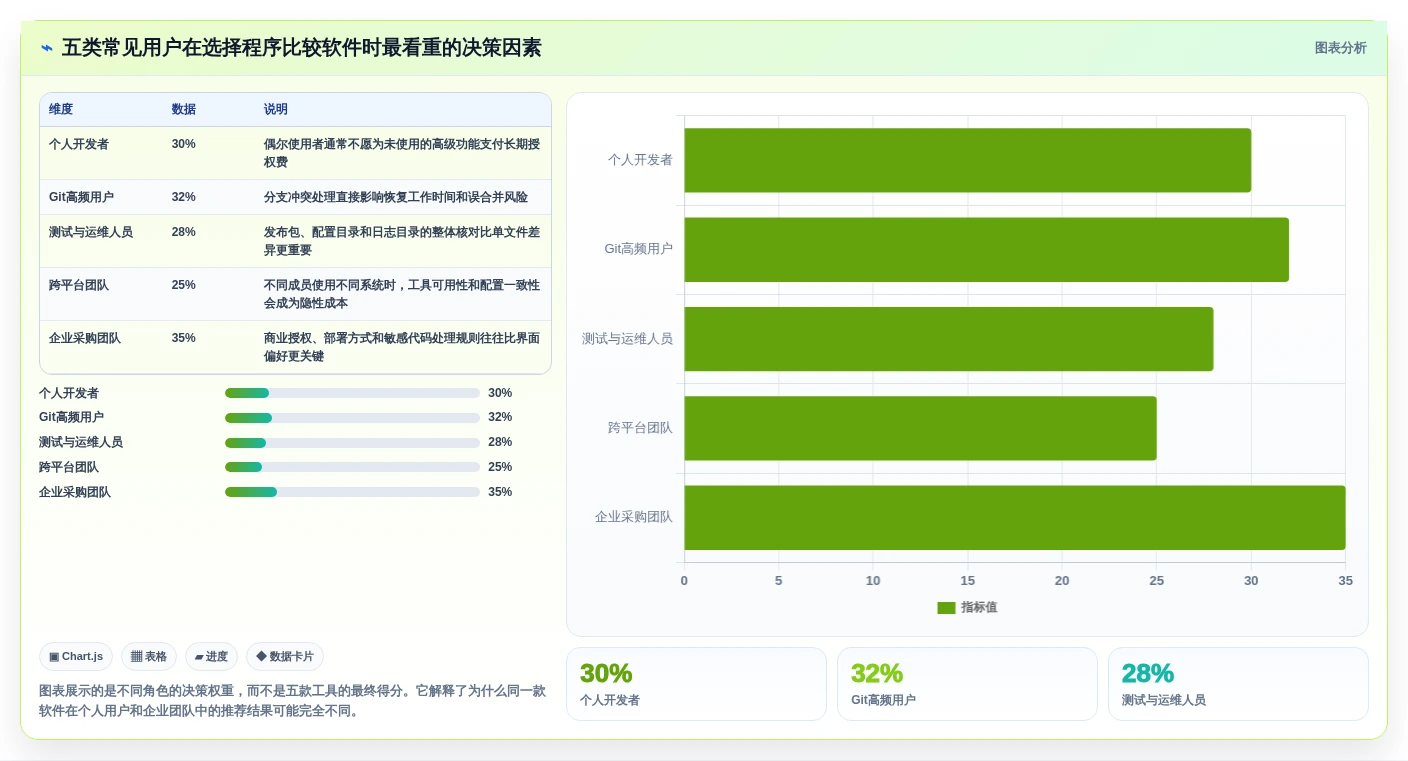Image resolution: width=1408 pixels, height=761 pixels.
Task: Click the 企业采购团队 y-axis label in chart
Action: pos(634,517)
